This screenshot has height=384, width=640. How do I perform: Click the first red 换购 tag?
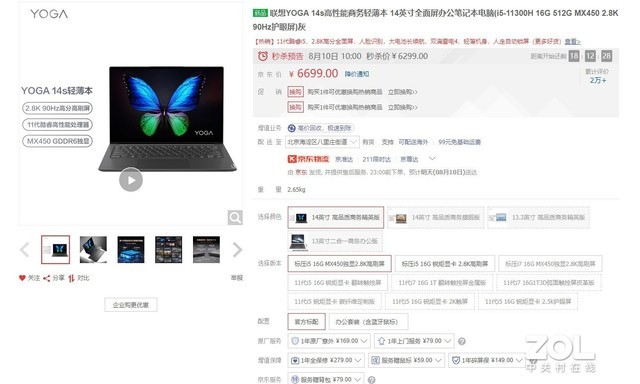pos(296,92)
